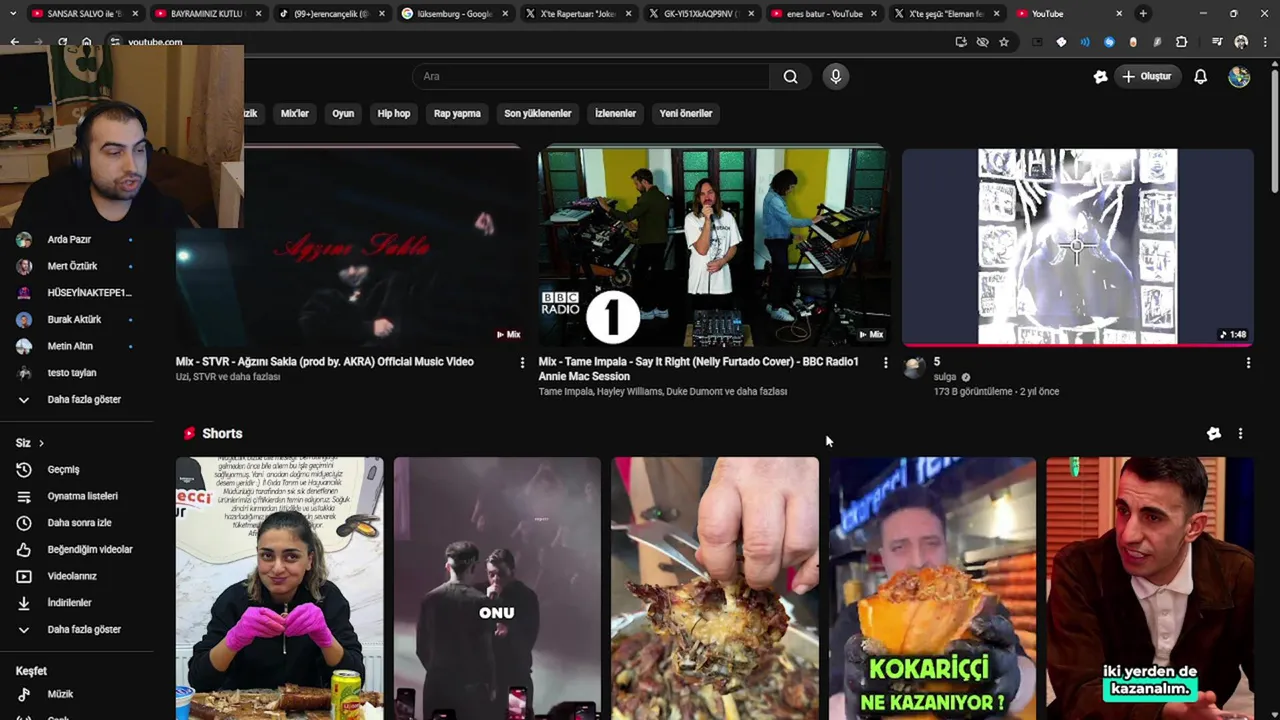Open a new browser tab
Image resolution: width=1280 pixels, height=720 pixels.
click(1143, 14)
